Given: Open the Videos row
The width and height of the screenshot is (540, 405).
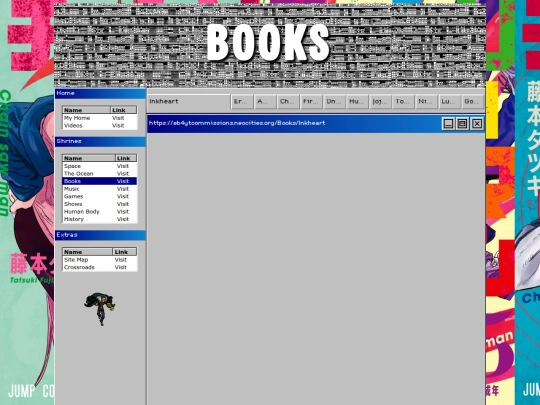Looking at the screenshot, I should pyautogui.click(x=100, y=125).
